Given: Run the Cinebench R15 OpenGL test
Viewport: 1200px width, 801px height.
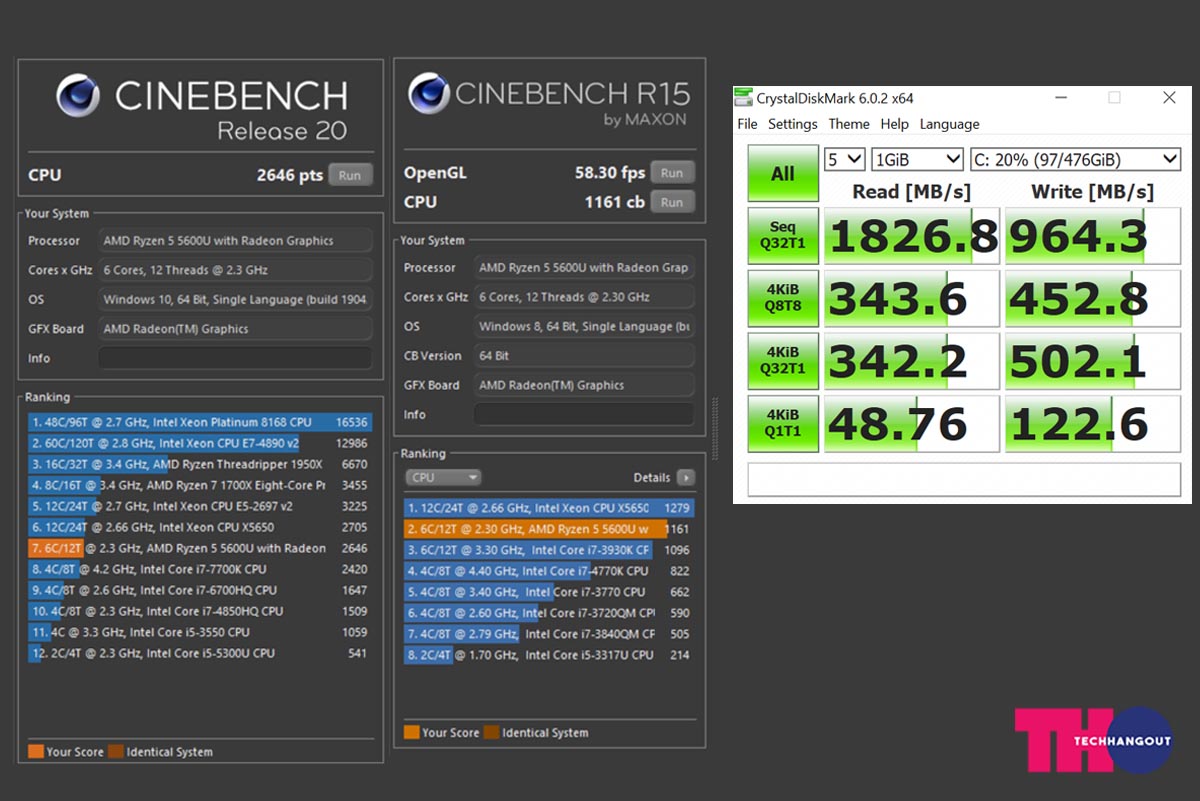Looking at the screenshot, I should pyautogui.click(x=672, y=173).
